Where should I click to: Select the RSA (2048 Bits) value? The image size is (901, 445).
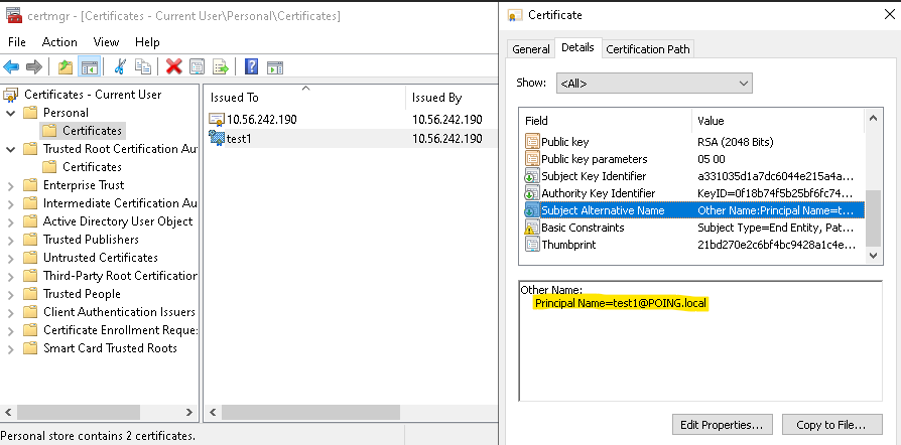tap(735, 142)
